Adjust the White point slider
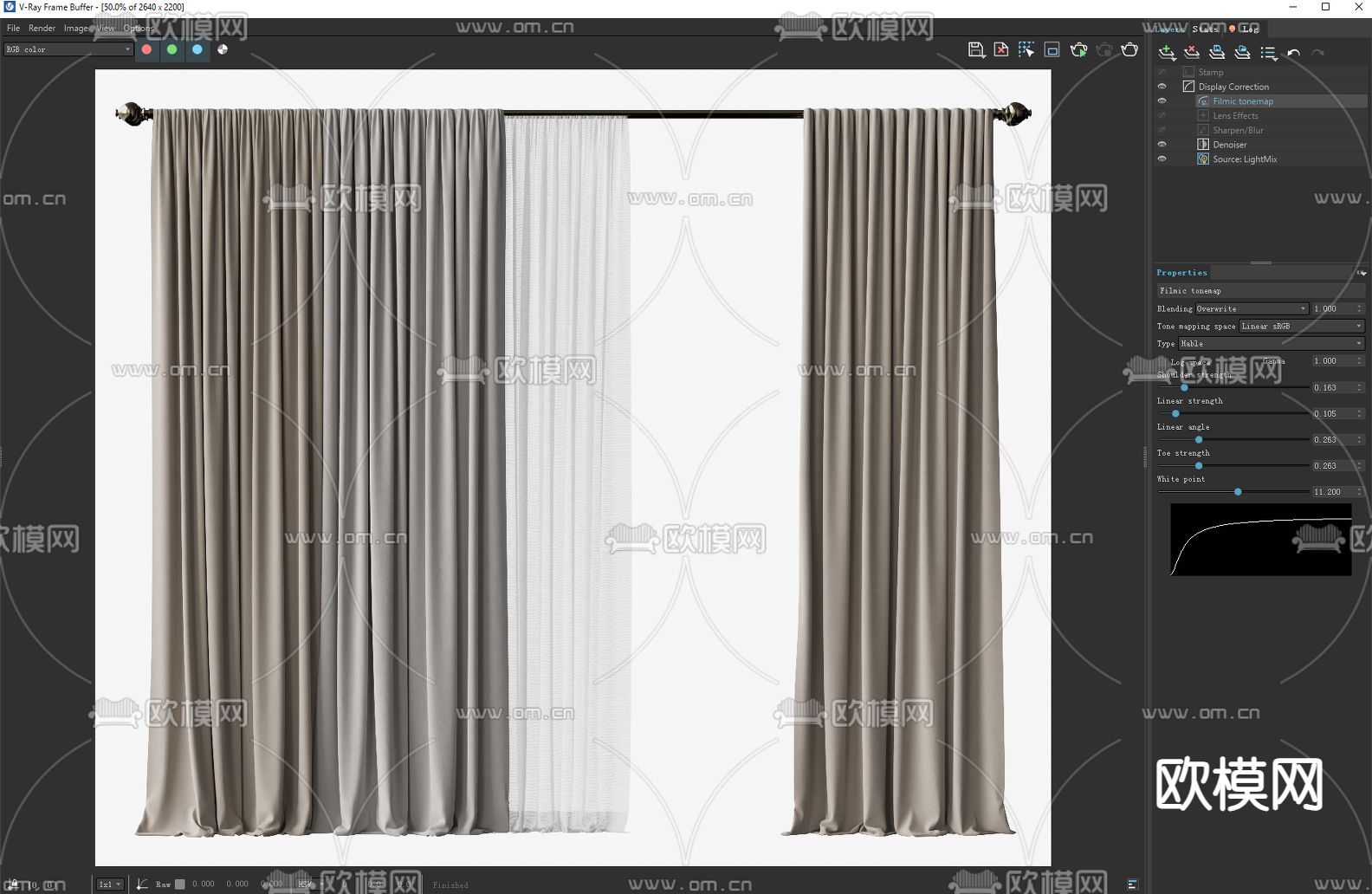The image size is (1372, 894). tap(1238, 491)
